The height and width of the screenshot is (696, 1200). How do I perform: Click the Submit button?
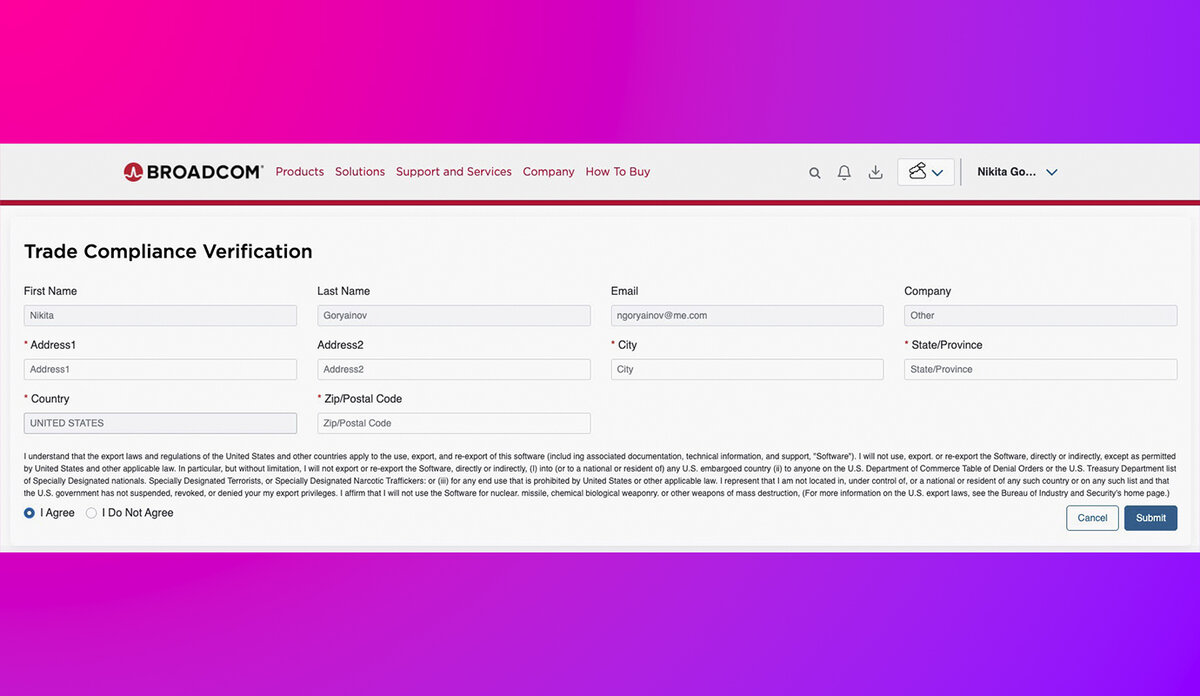coord(1151,518)
